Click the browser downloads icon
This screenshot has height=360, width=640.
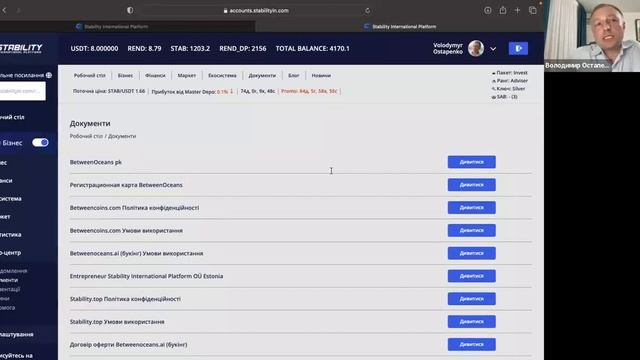tap(487, 10)
